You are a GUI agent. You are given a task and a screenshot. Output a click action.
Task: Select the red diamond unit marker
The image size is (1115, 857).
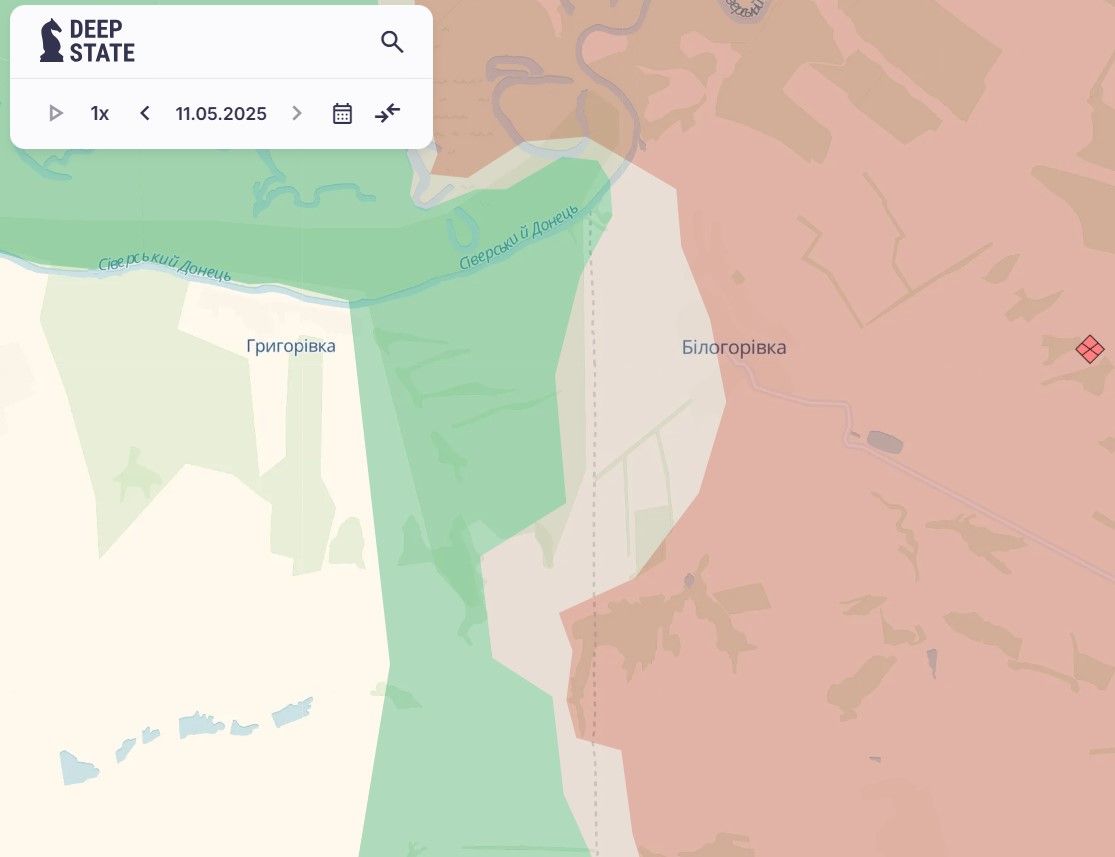point(1089,349)
